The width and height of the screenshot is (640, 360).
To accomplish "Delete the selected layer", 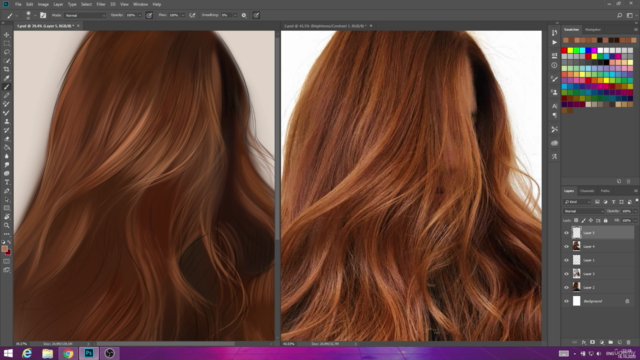I will click(x=629, y=342).
